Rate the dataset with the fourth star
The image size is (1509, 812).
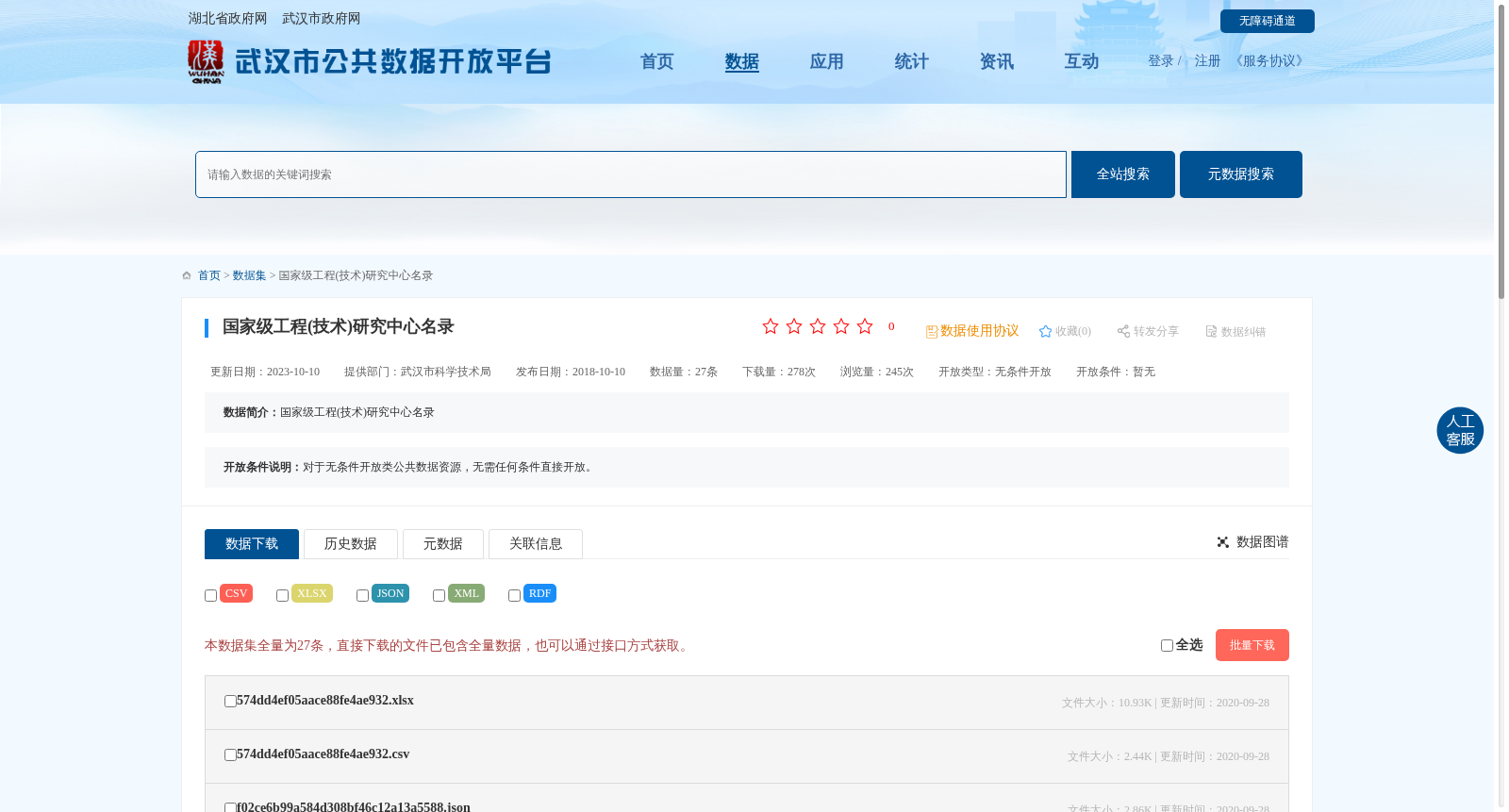pos(841,326)
